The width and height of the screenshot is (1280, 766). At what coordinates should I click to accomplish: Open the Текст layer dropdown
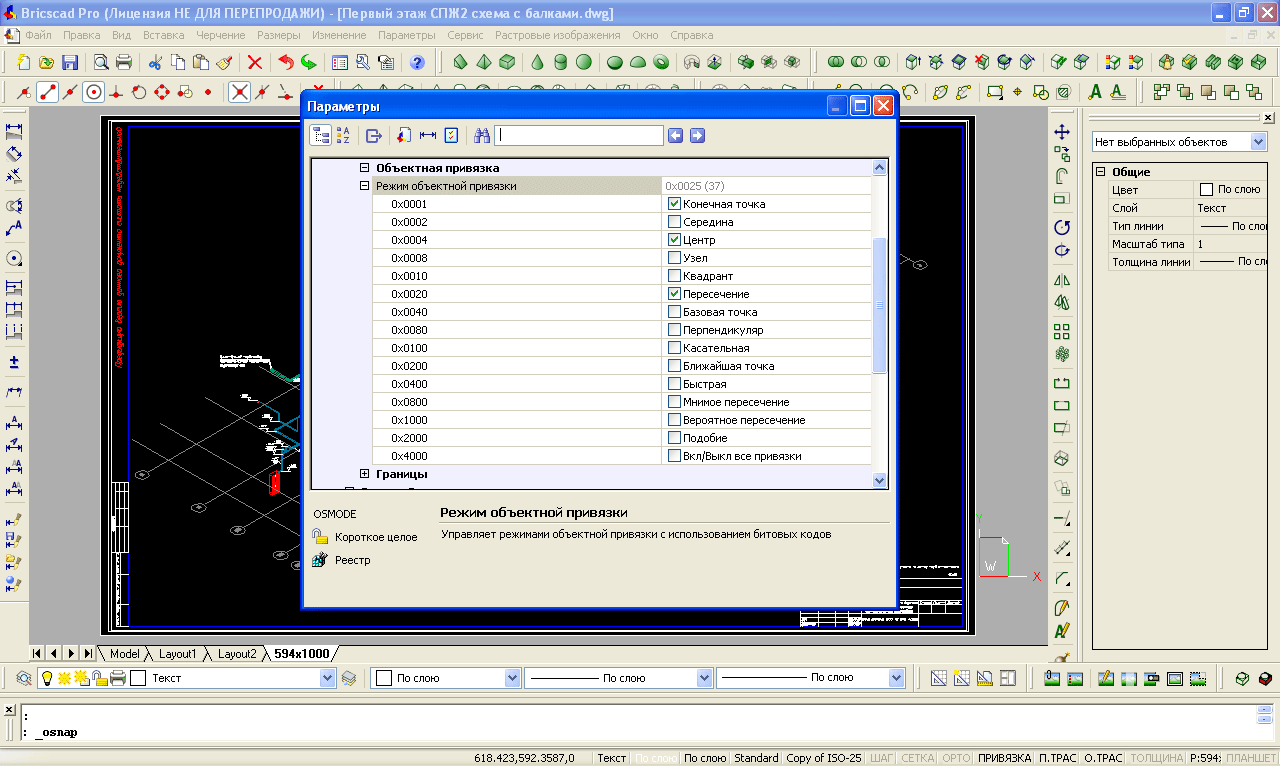point(327,678)
